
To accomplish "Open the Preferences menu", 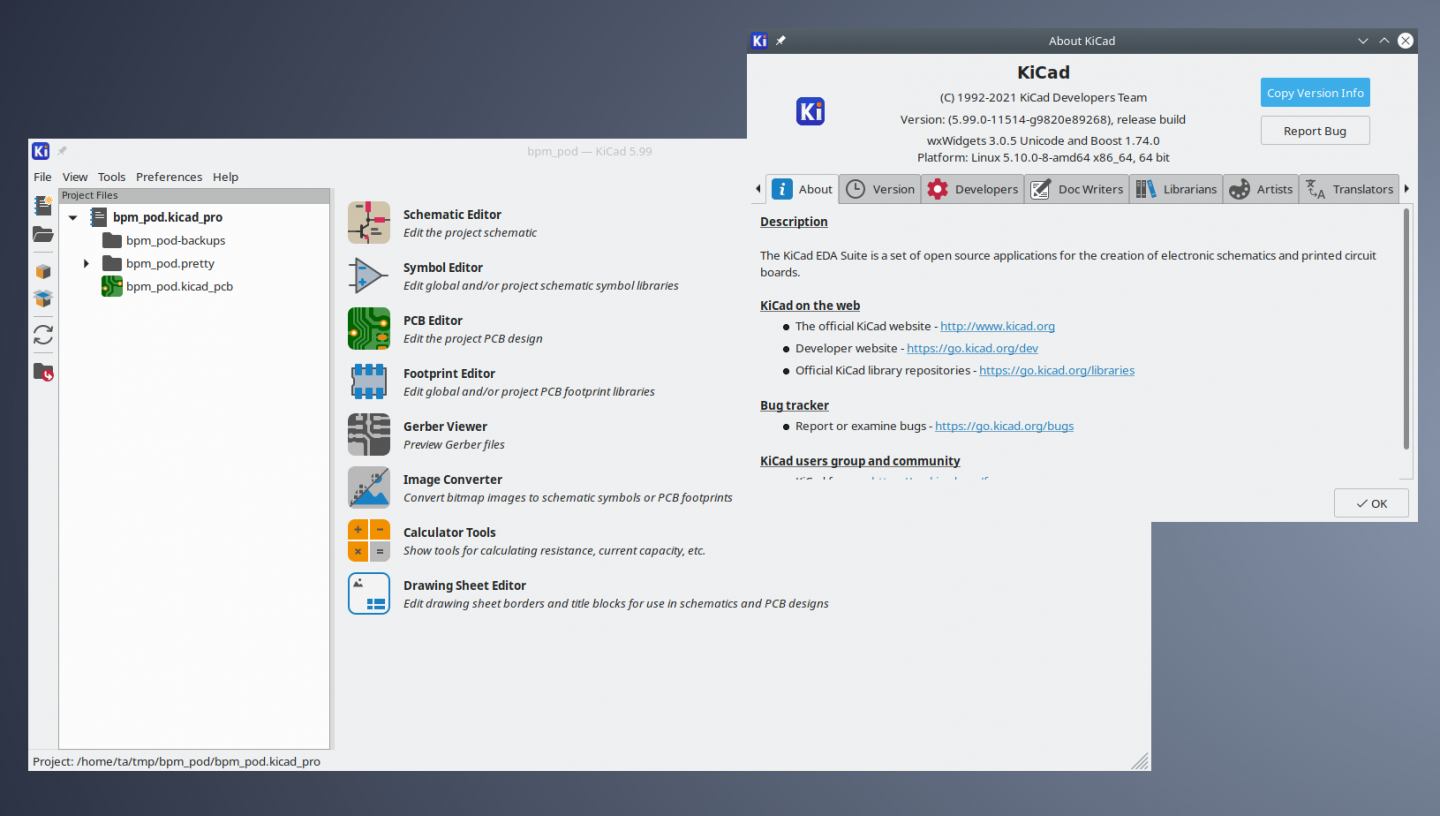I will tap(169, 177).
